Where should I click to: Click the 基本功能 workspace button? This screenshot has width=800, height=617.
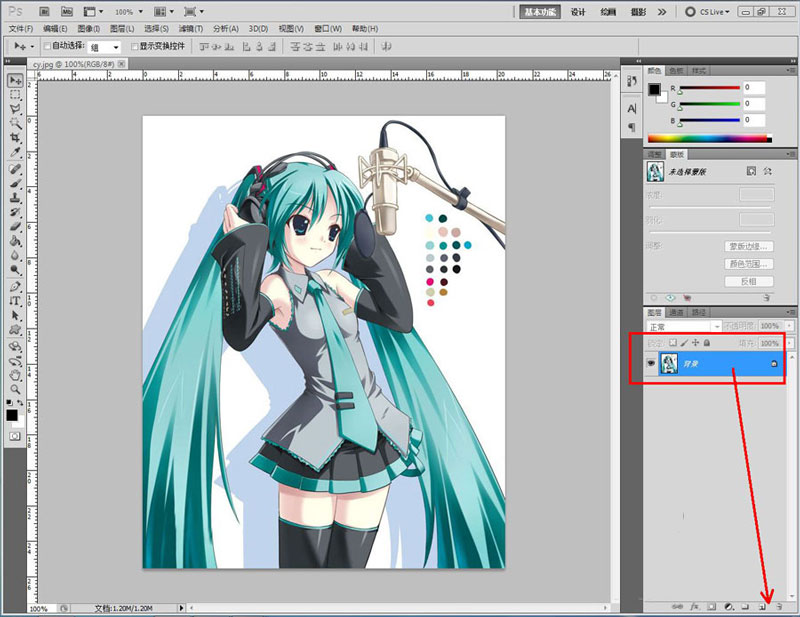click(x=540, y=12)
